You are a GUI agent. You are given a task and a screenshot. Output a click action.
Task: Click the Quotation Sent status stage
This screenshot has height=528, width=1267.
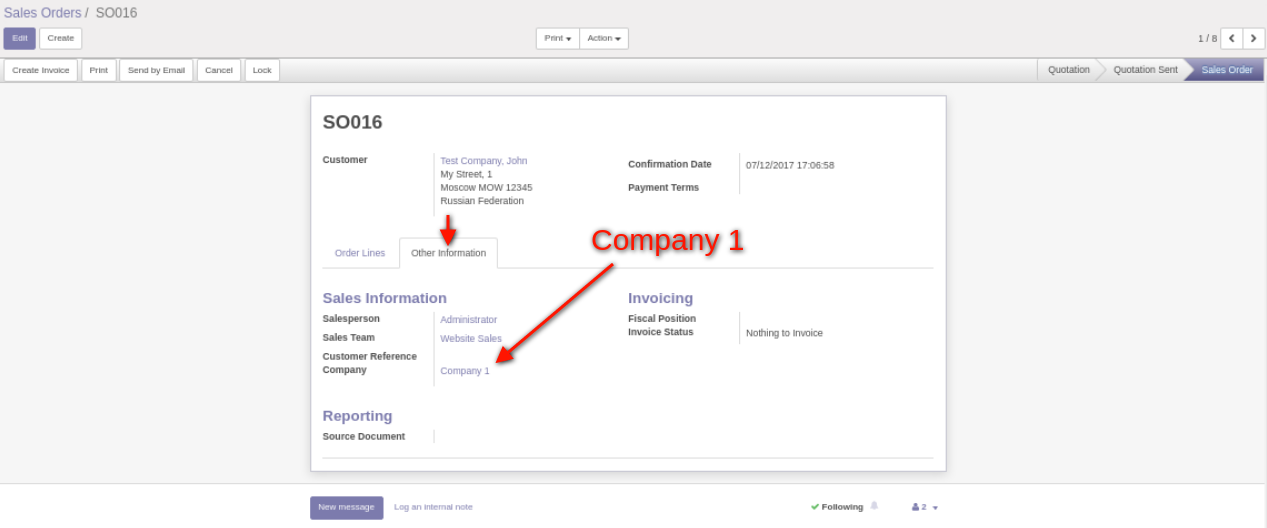(1145, 70)
